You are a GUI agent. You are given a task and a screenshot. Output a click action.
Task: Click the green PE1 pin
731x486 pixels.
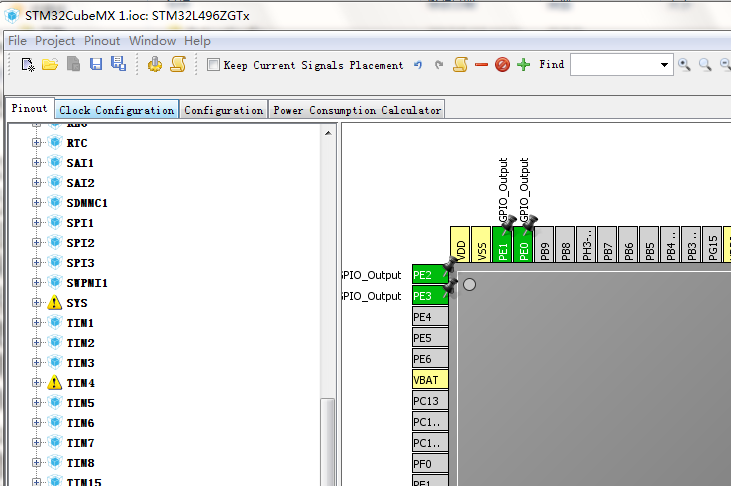click(x=502, y=244)
